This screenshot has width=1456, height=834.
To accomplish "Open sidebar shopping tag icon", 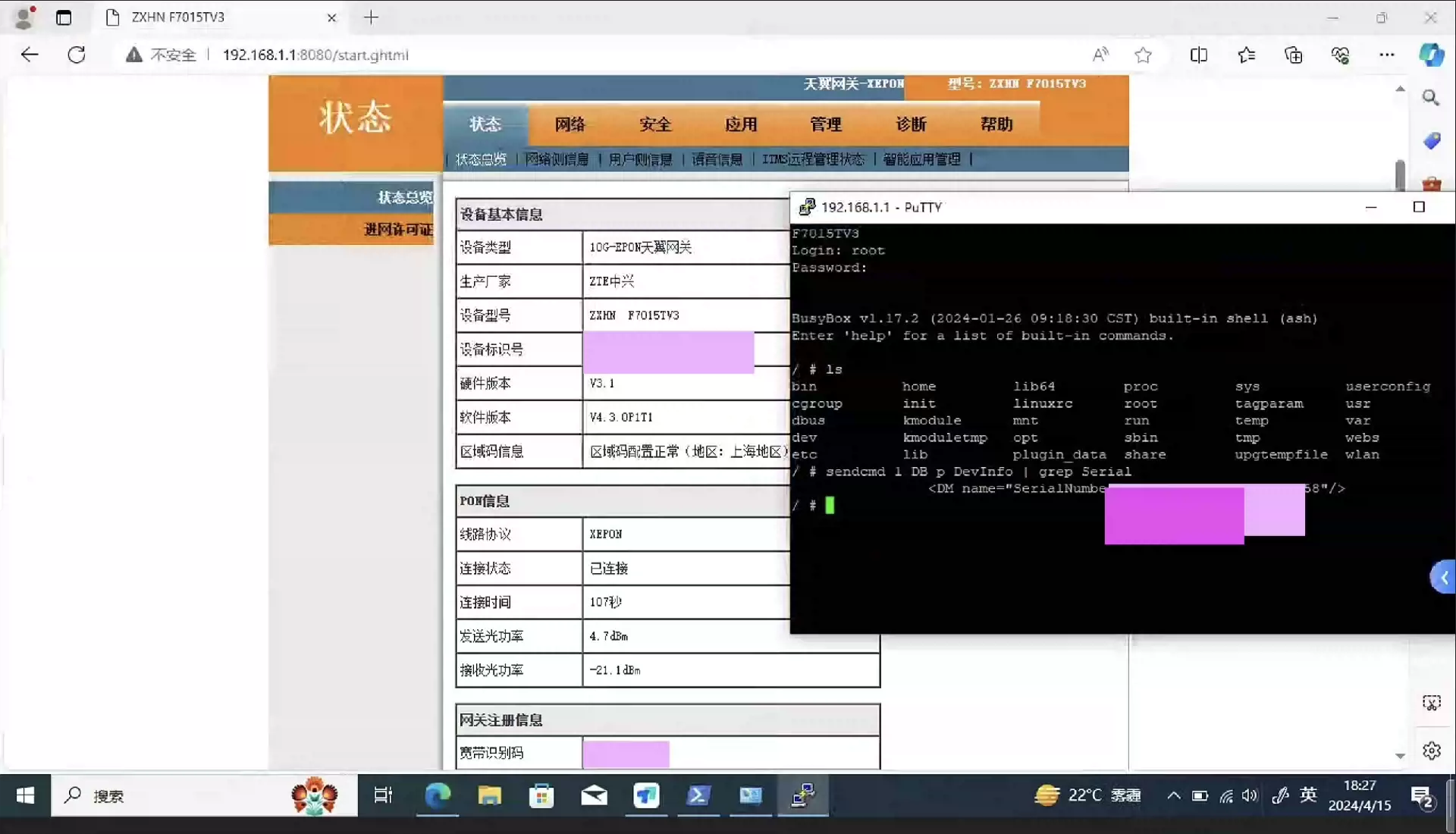I will tap(1431, 141).
